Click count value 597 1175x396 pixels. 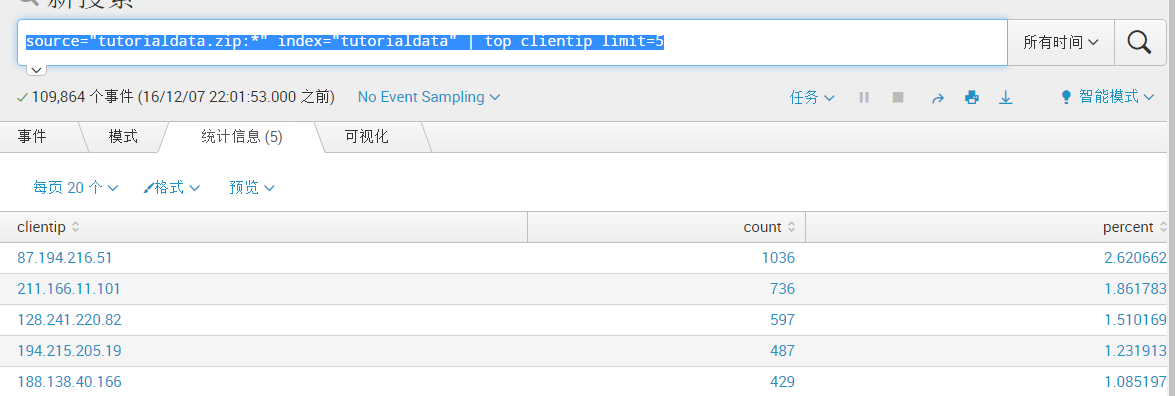[782, 320]
